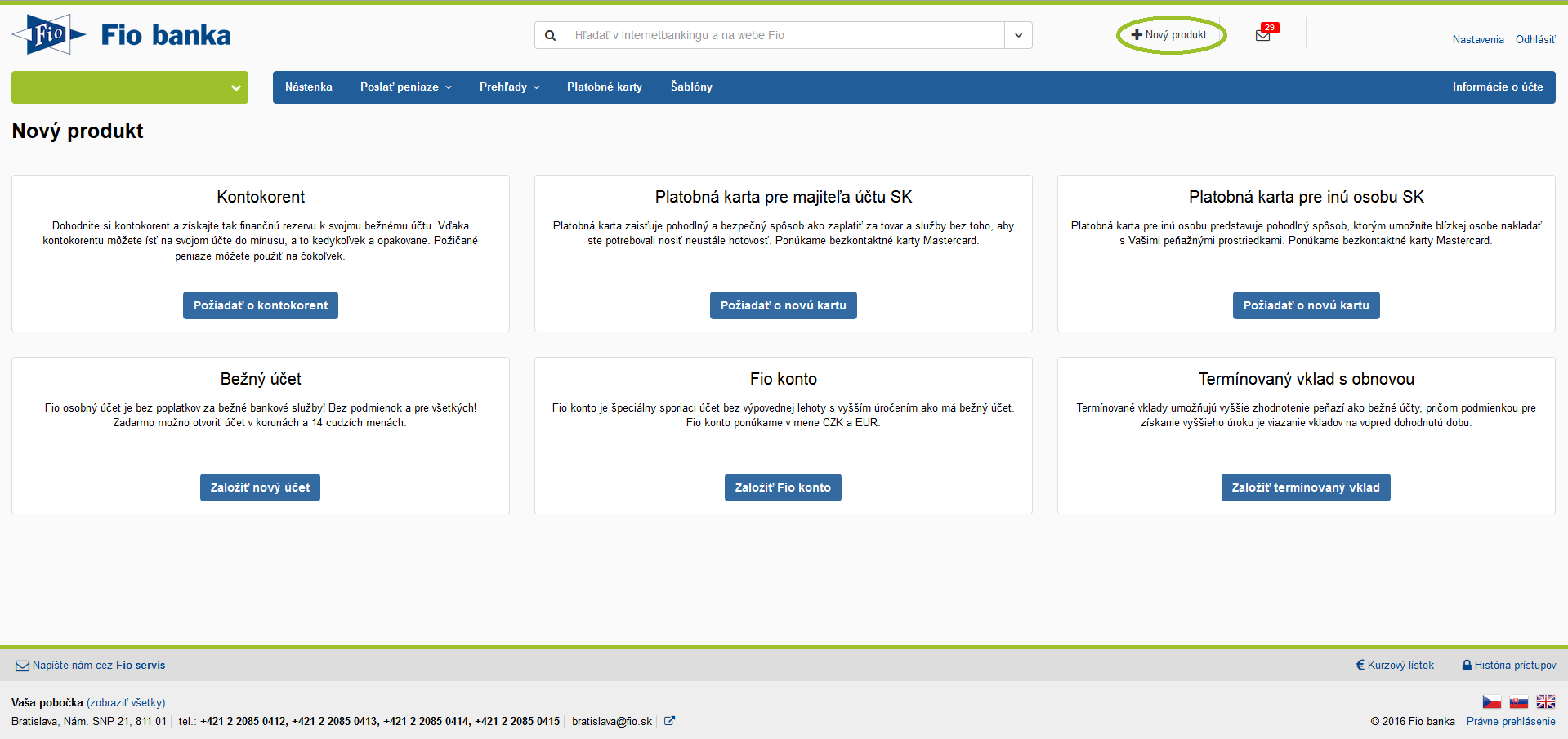This screenshot has width=1568, height=739.
Task: Click the Nový produkt button
Action: 1170,35
